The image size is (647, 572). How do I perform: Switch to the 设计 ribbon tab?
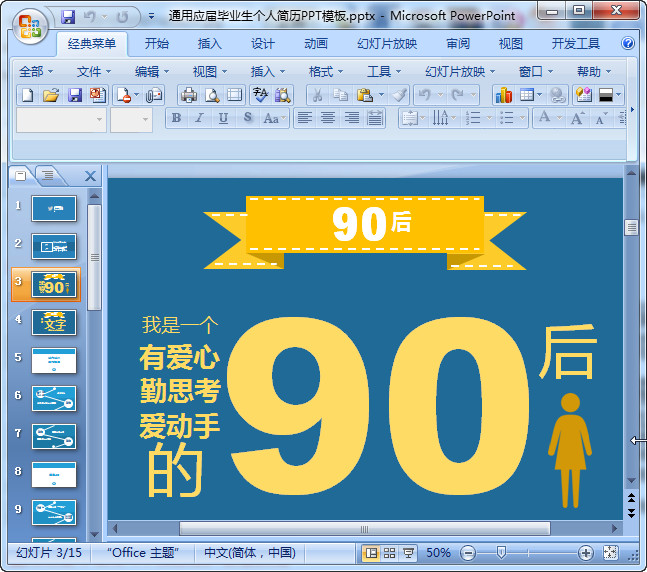pos(263,43)
